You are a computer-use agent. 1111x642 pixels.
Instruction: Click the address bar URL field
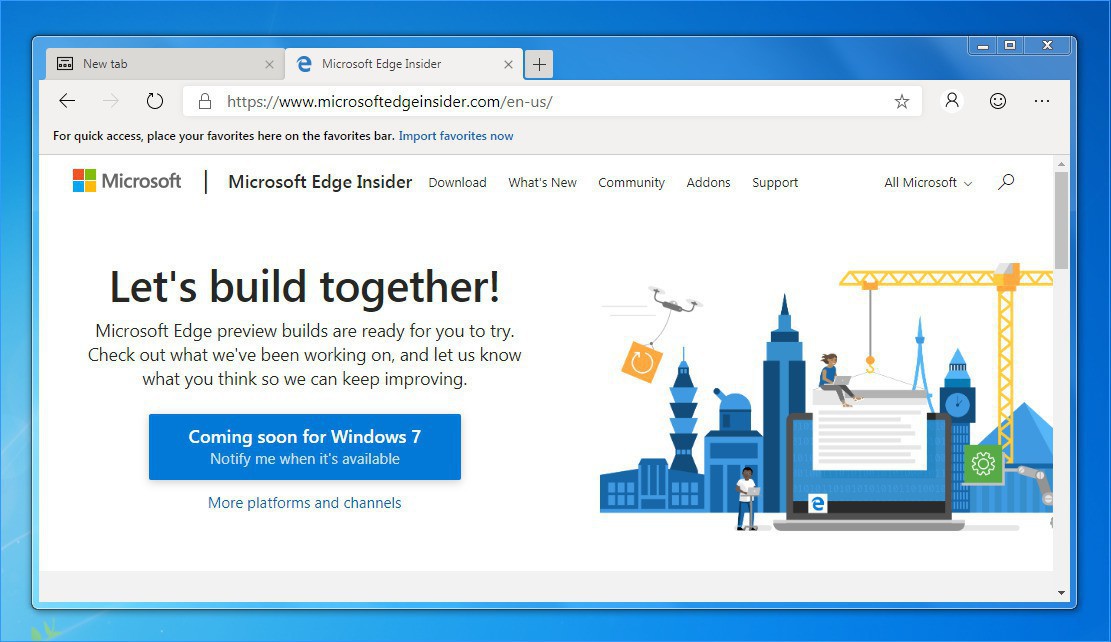tap(552, 101)
